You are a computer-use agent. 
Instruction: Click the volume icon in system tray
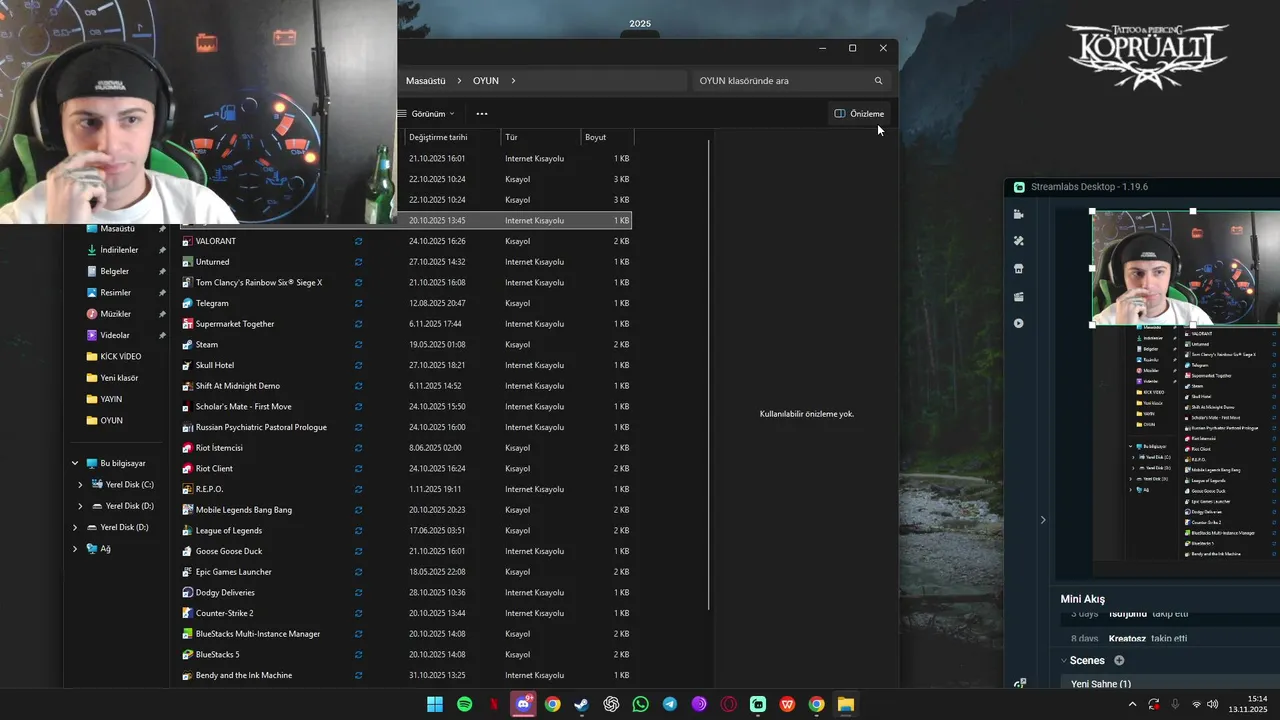point(1213,704)
